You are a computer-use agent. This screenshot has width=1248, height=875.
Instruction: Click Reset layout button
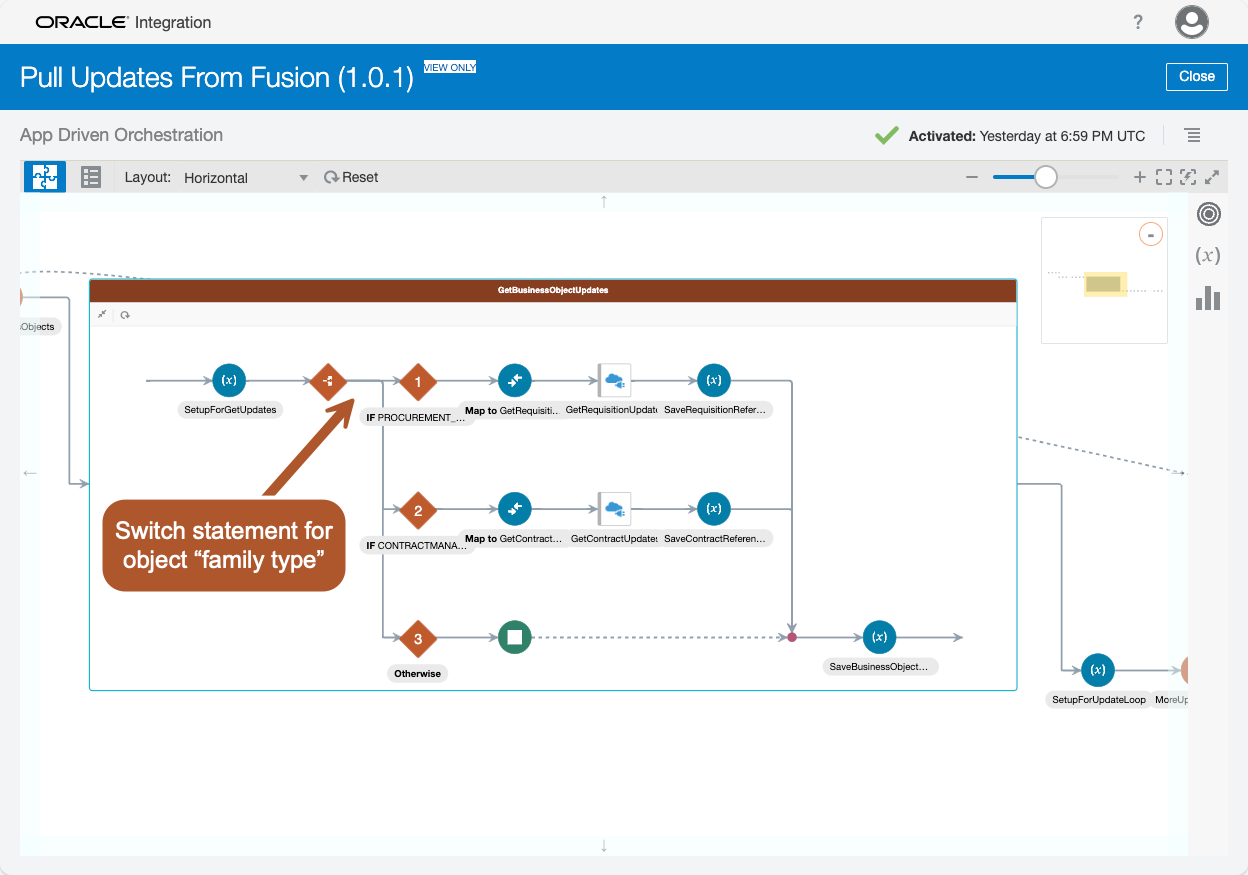point(351,177)
